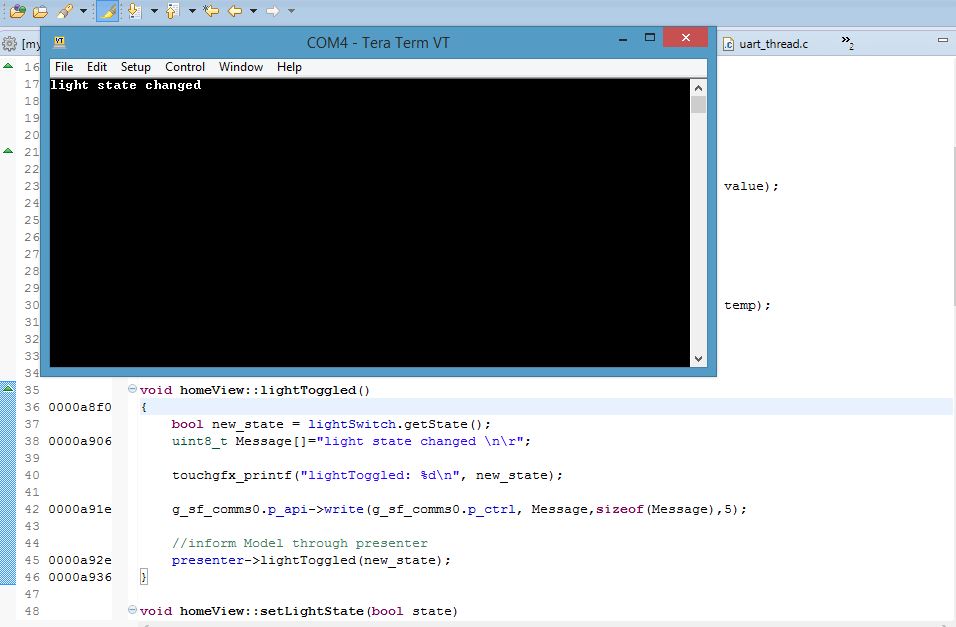This screenshot has height=627, width=956.
Task: Click the "value);" code fragment
Action: 751,186
